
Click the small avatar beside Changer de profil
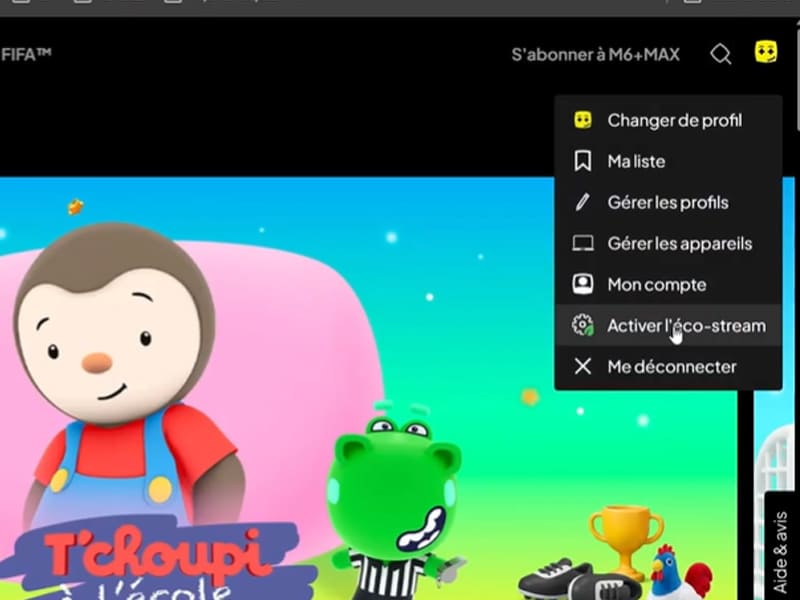[x=583, y=120]
